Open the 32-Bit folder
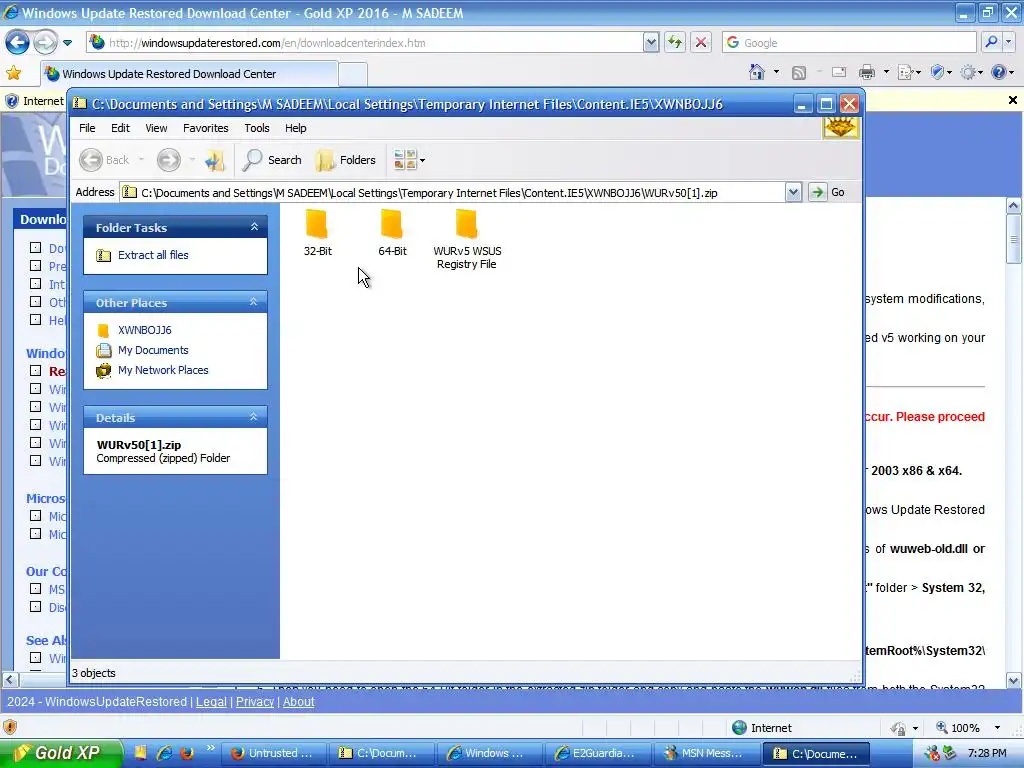 (x=317, y=232)
